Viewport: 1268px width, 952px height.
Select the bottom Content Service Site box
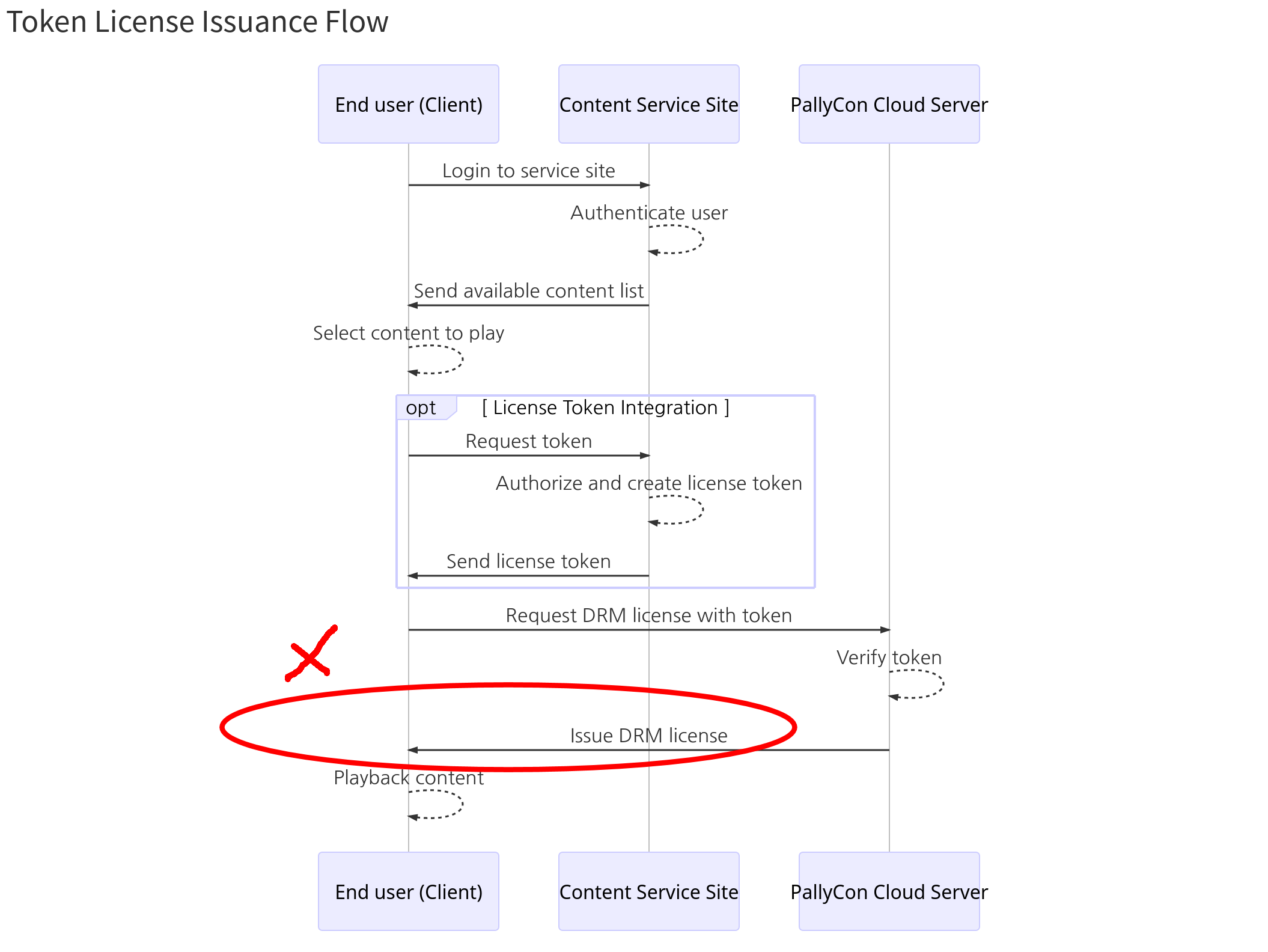tap(648, 891)
